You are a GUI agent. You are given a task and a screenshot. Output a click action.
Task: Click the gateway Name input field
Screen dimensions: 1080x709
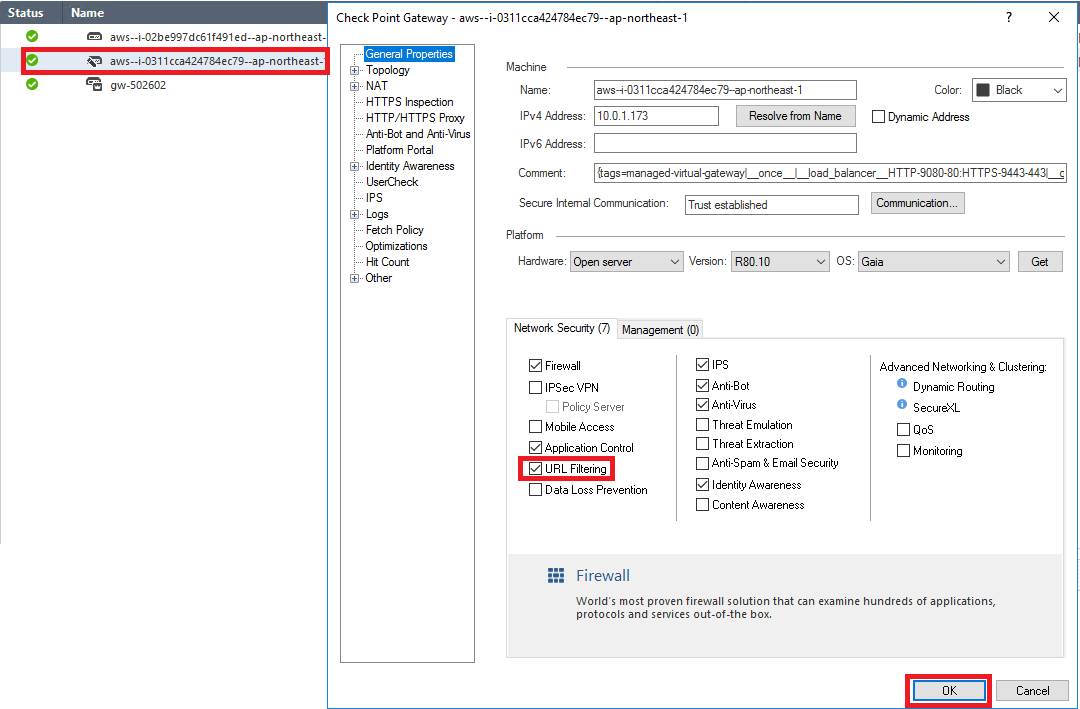(x=725, y=90)
